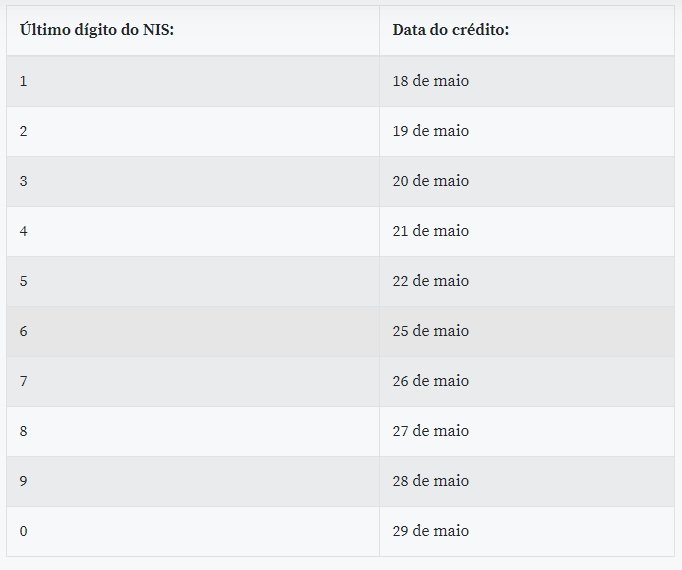Select the '18 de maio' date cell

527,81
